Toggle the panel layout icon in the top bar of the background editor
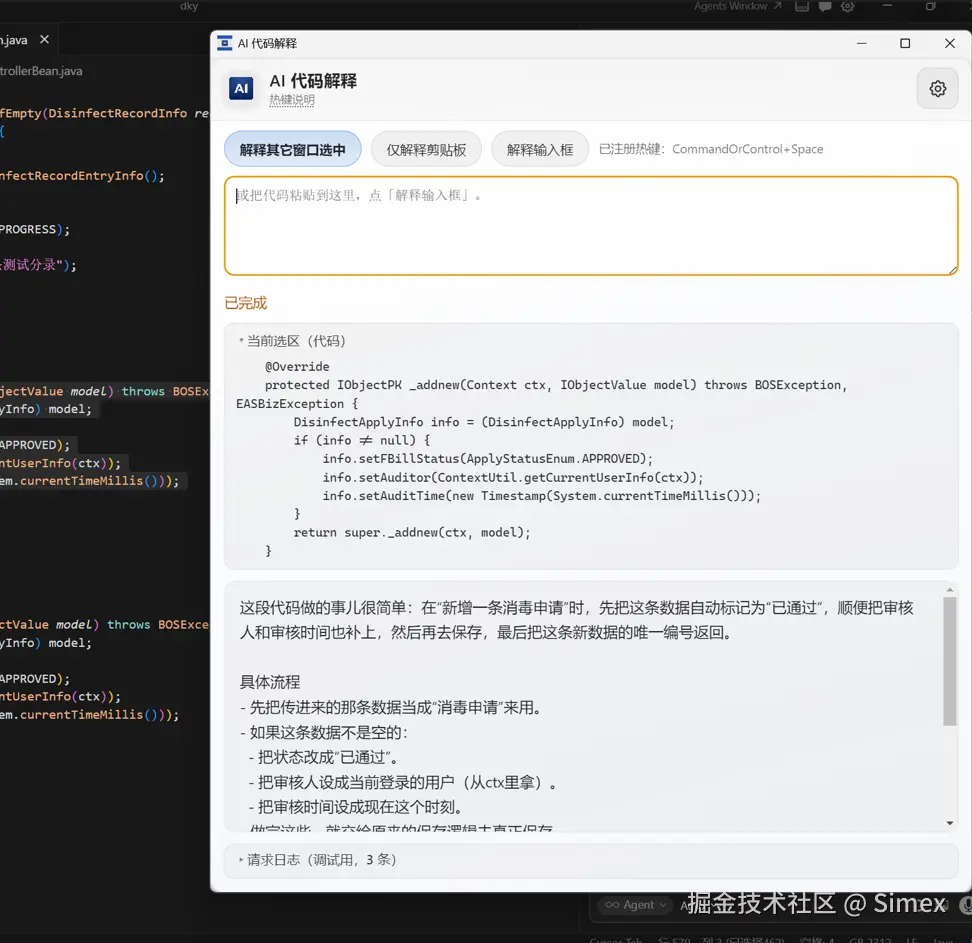Image resolution: width=972 pixels, height=943 pixels. 802,7
